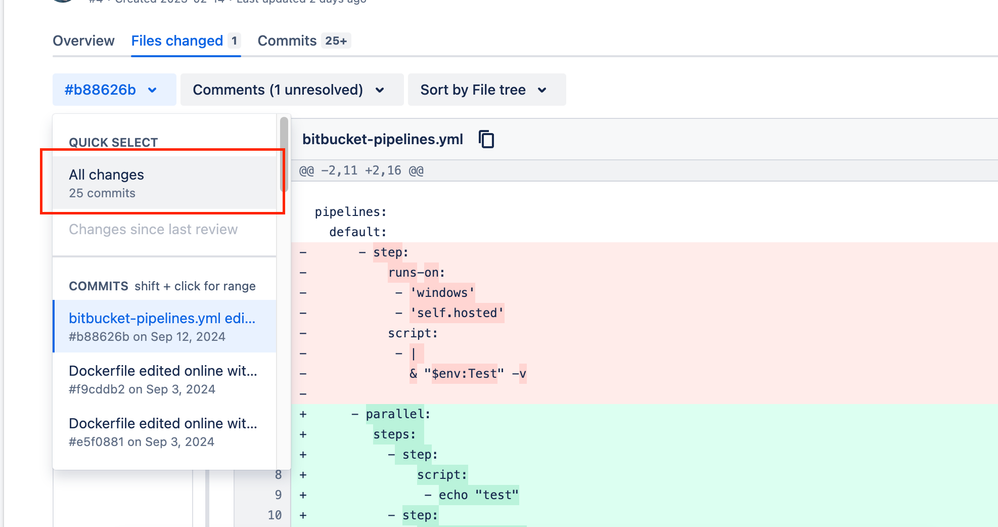Click the bitbucket-pipelines.yml file name header
The height and width of the screenshot is (527, 998).
tap(383, 139)
